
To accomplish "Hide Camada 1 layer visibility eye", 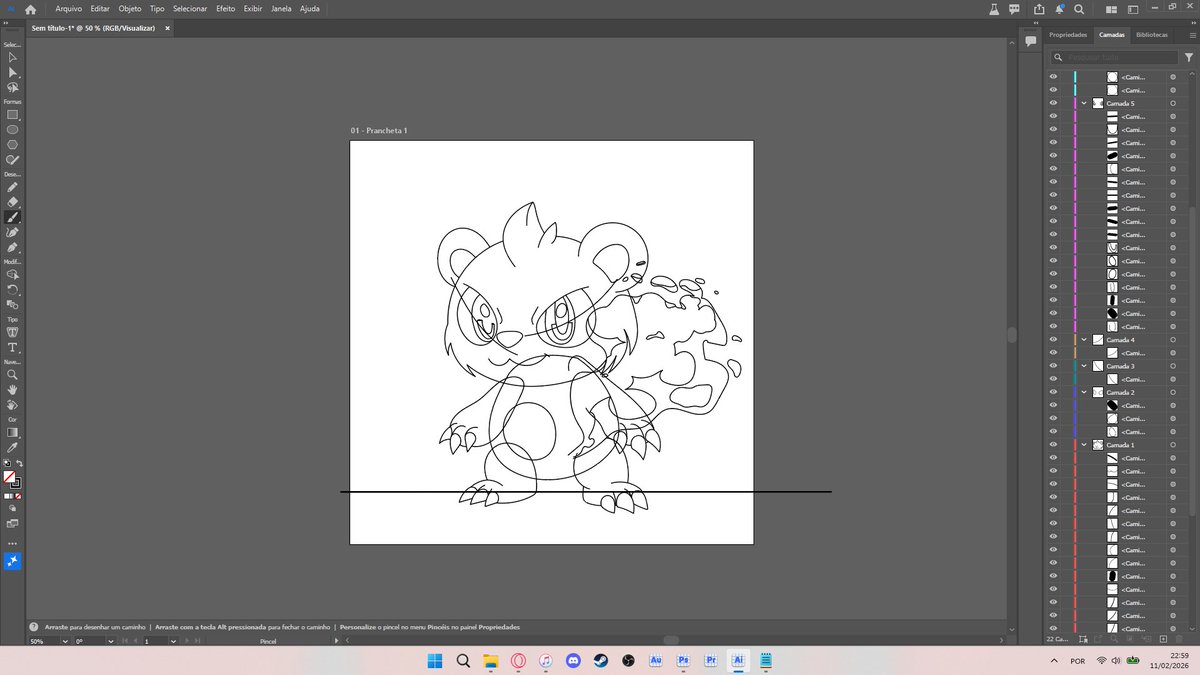I will (x=1053, y=445).
